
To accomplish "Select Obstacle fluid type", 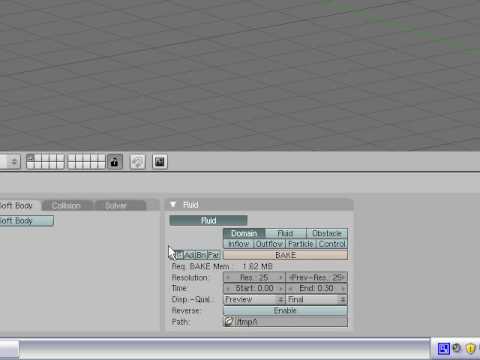I will (x=327, y=233).
